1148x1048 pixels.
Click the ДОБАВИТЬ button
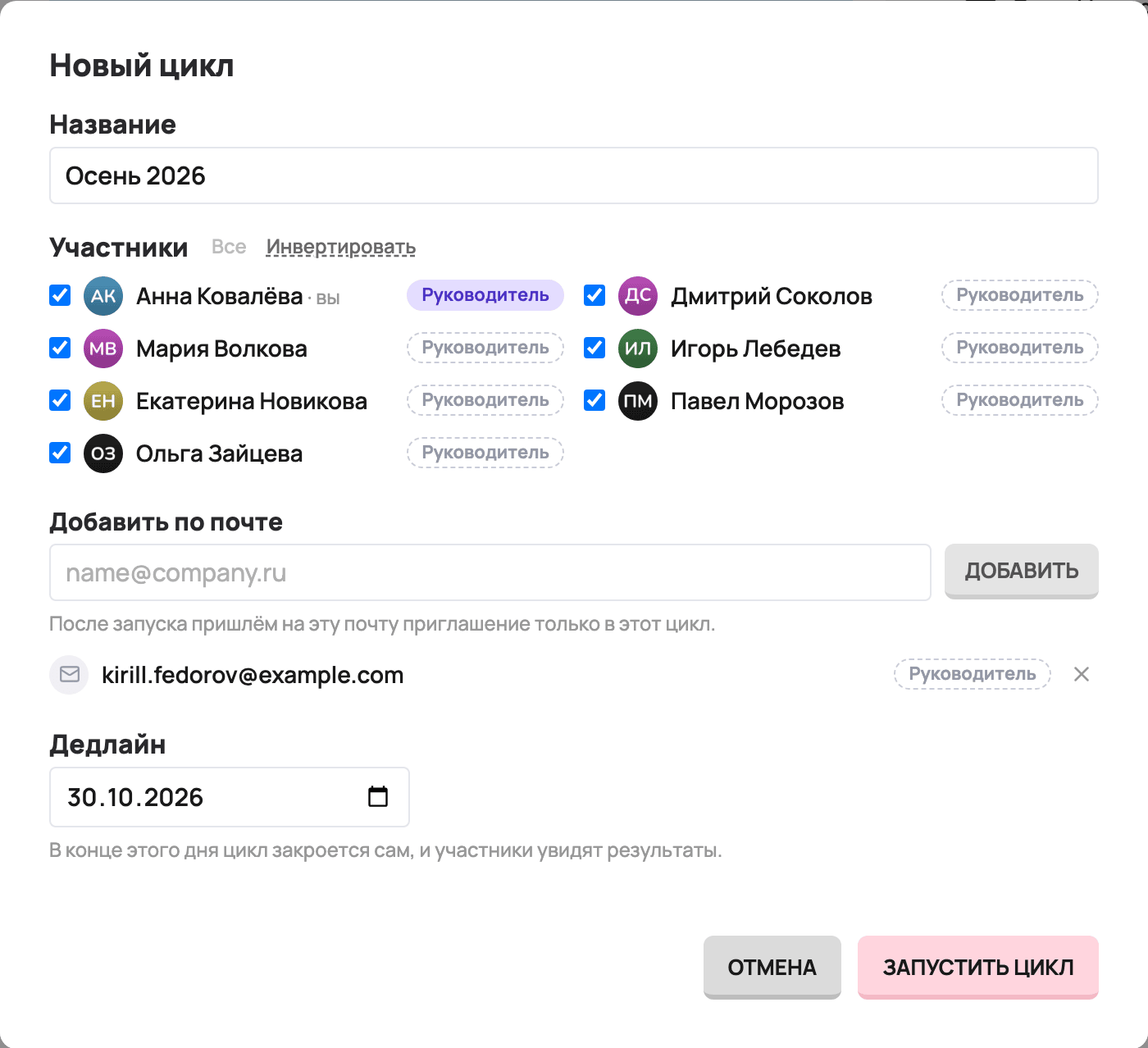1022,571
